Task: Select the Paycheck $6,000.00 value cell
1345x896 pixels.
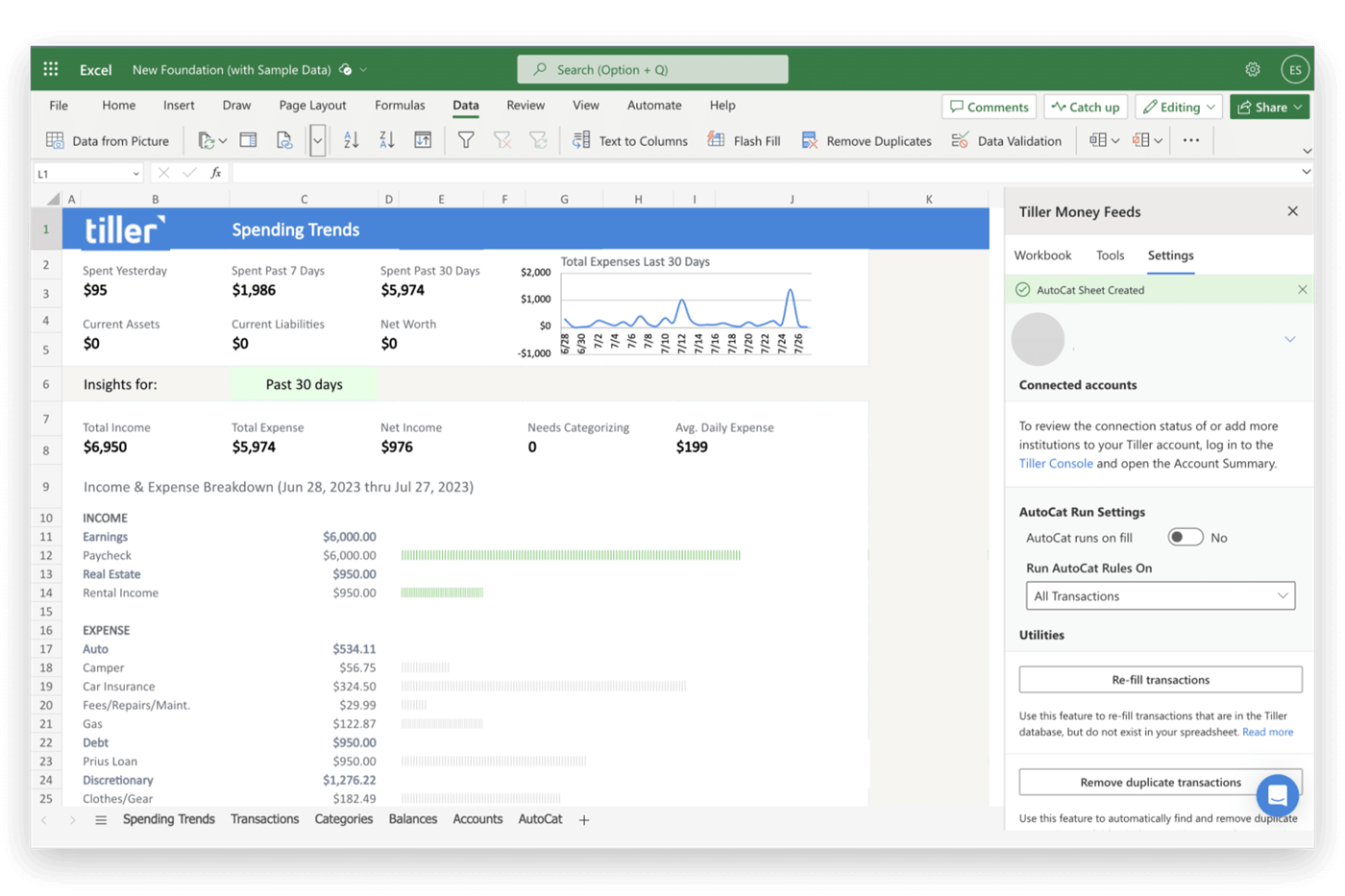Action: [x=350, y=555]
